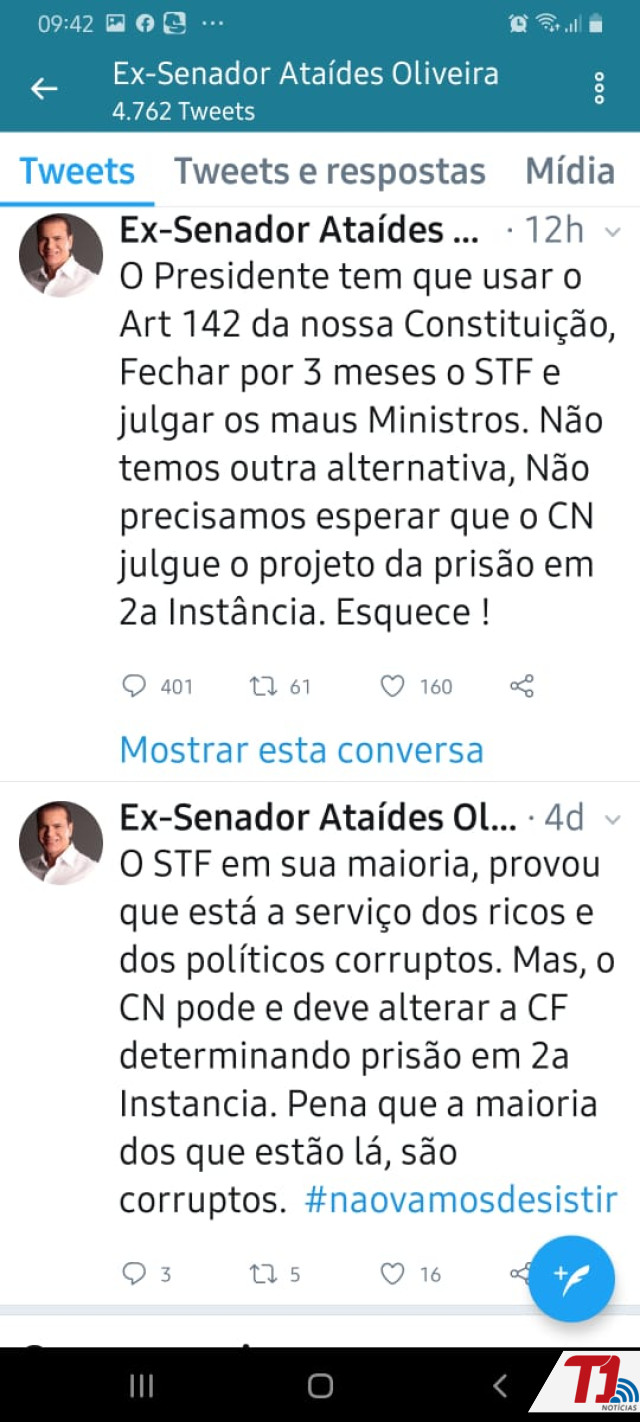Viewport: 640px width, 1422px height.
Task: Switch to Tweets e respostas tab
Action: [330, 171]
